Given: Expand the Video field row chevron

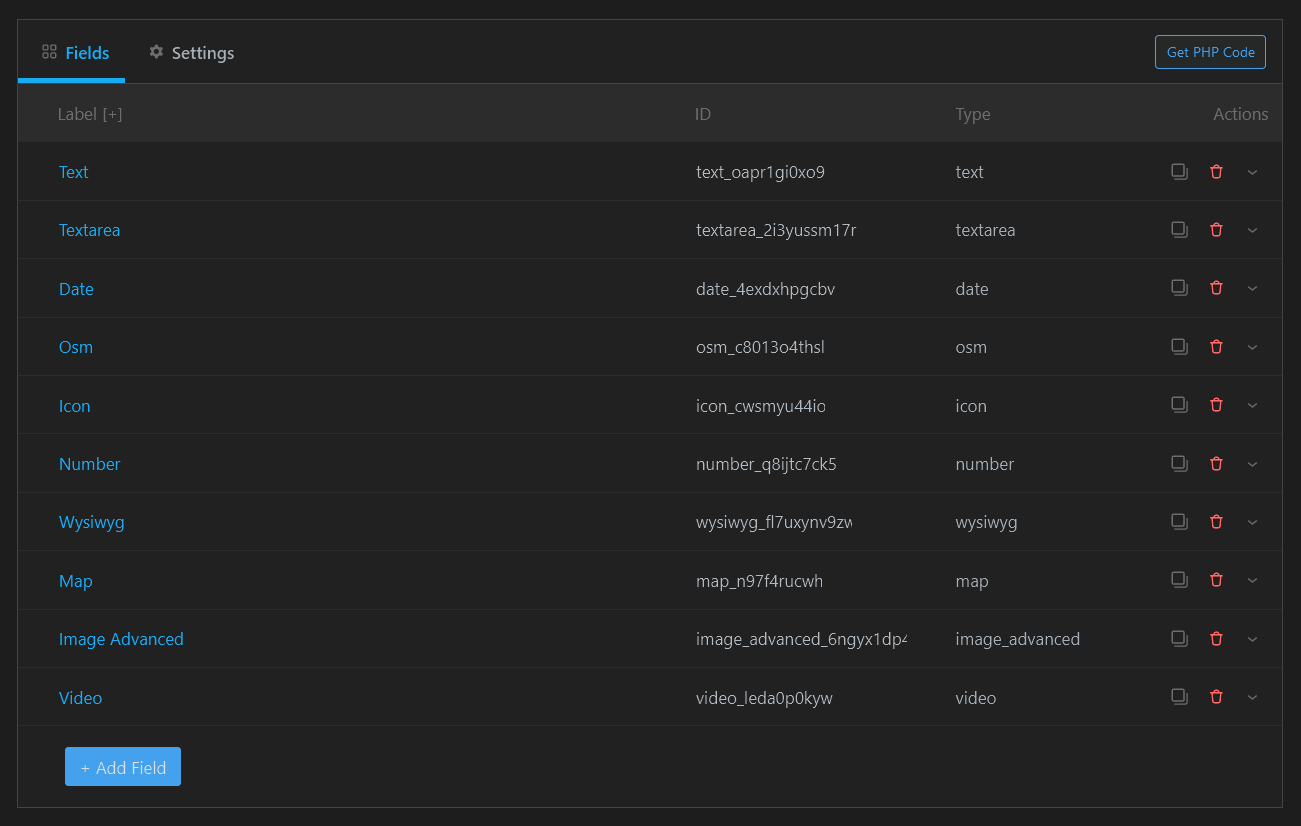Looking at the screenshot, I should (x=1252, y=697).
